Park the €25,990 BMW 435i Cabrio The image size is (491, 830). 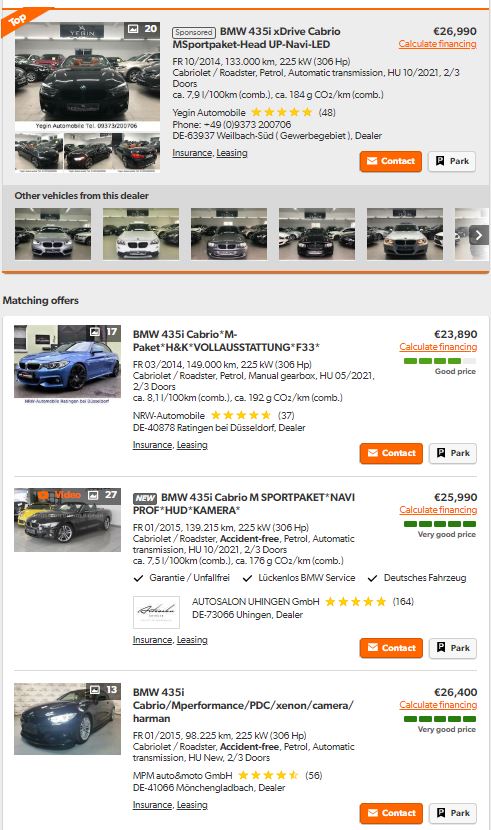pos(453,648)
